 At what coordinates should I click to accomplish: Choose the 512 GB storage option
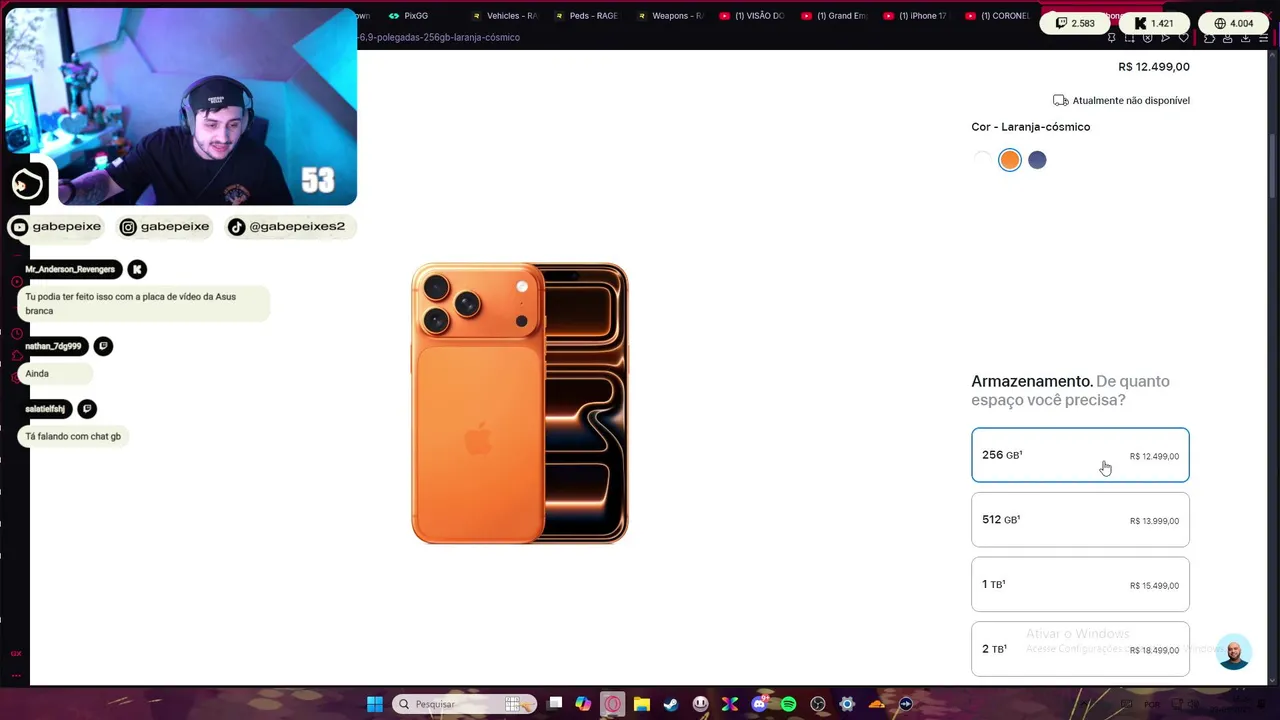click(1080, 520)
